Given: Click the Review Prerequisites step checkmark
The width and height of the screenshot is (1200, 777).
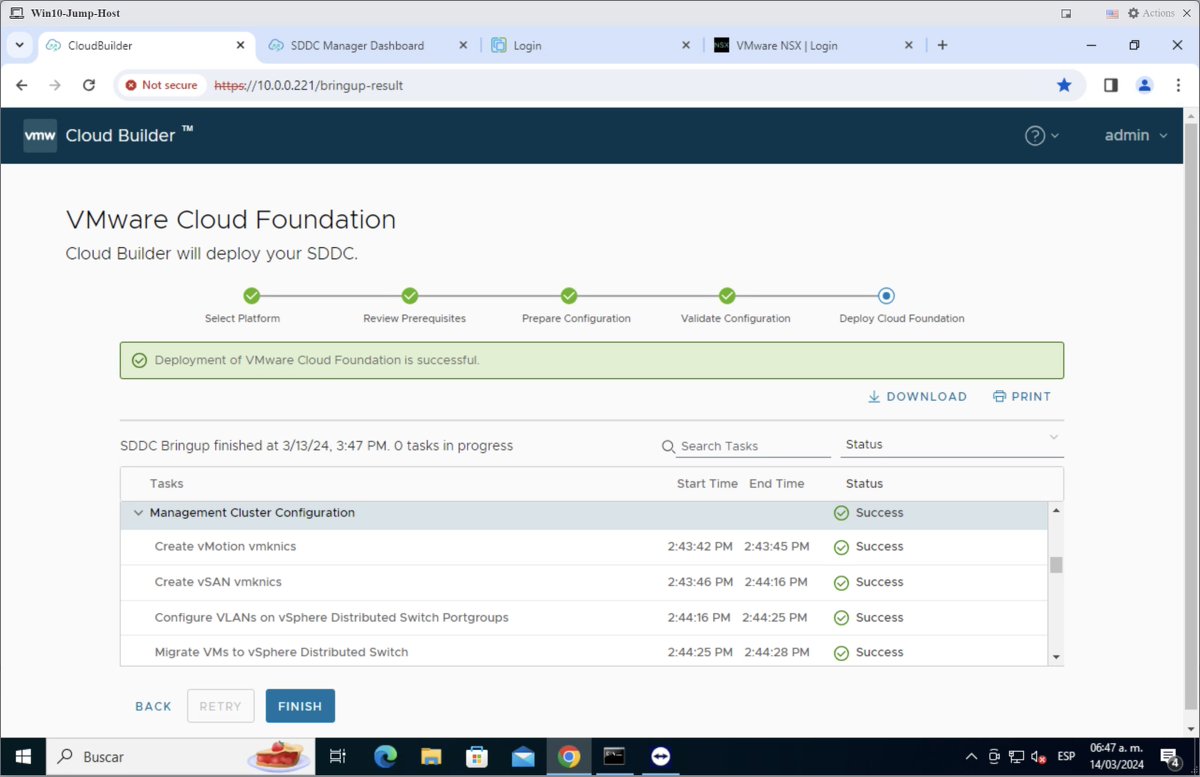Looking at the screenshot, I should pyautogui.click(x=410, y=296).
